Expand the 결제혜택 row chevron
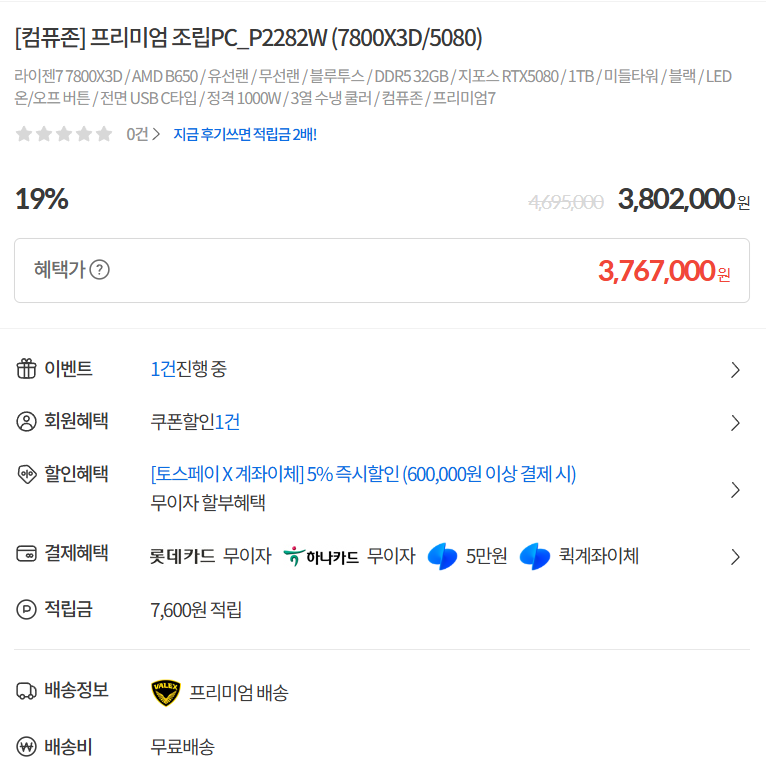The height and width of the screenshot is (779, 766). click(x=736, y=557)
